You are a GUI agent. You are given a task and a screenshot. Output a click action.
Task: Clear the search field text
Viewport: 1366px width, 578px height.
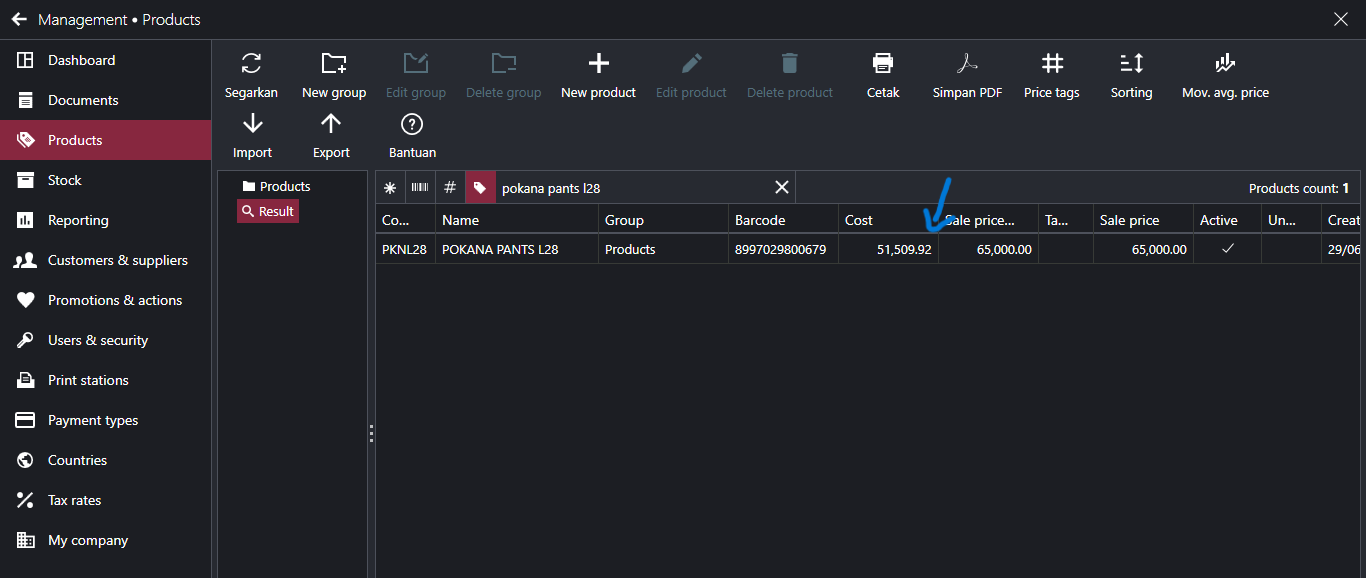782,188
